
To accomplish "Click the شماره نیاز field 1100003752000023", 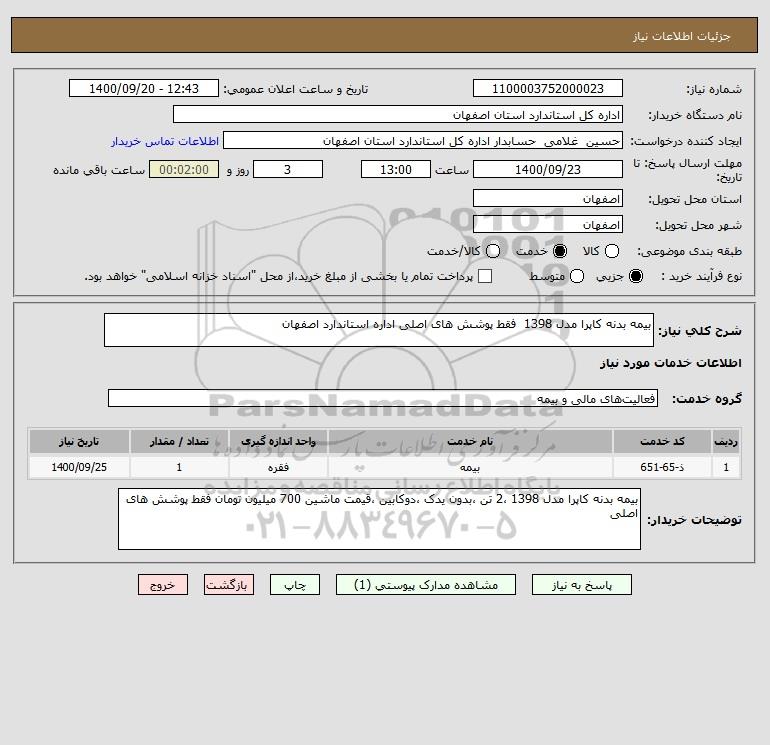I will click(548, 88).
